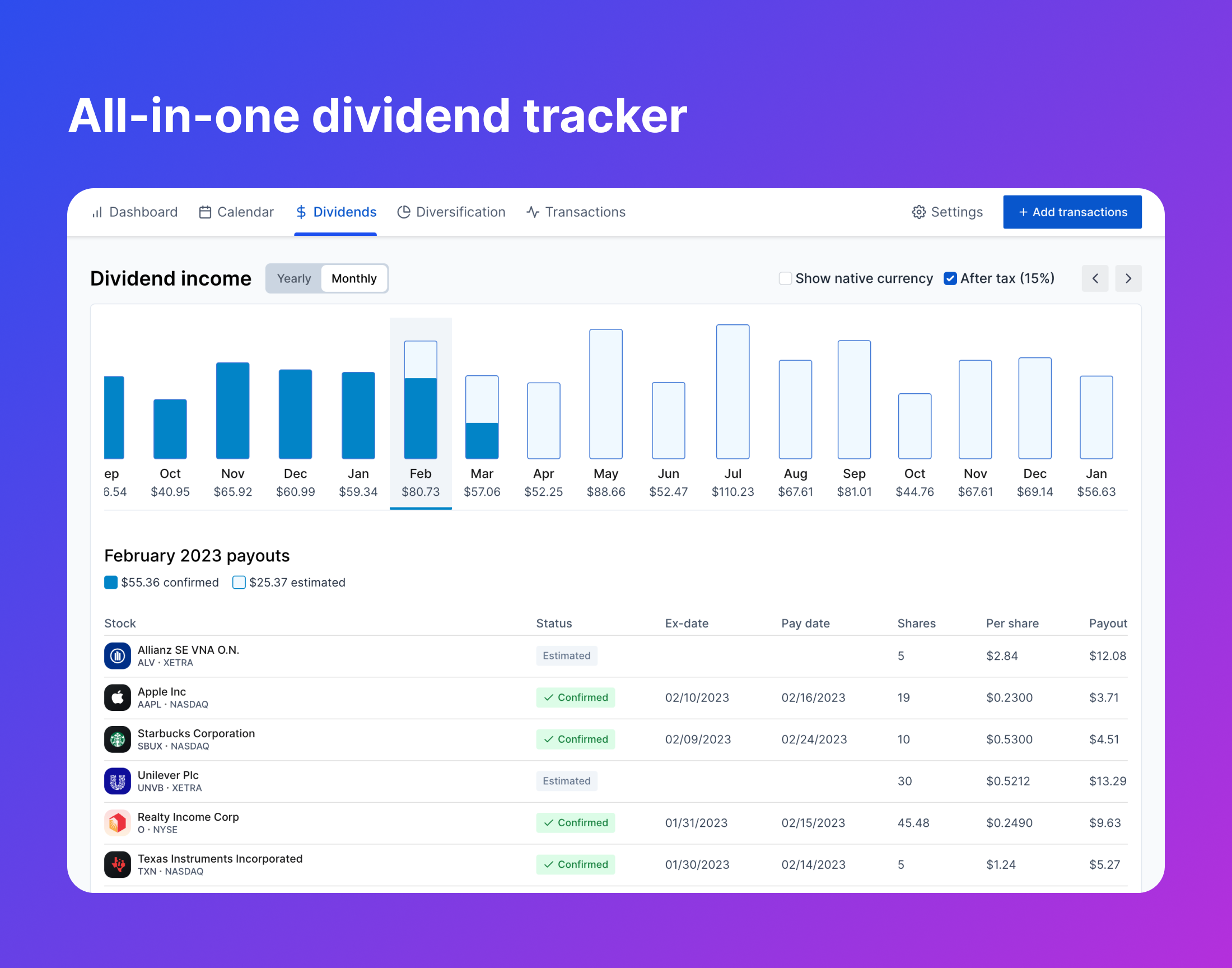Switch to the Calendar tab
This screenshot has width=1232, height=968.
pos(236,212)
